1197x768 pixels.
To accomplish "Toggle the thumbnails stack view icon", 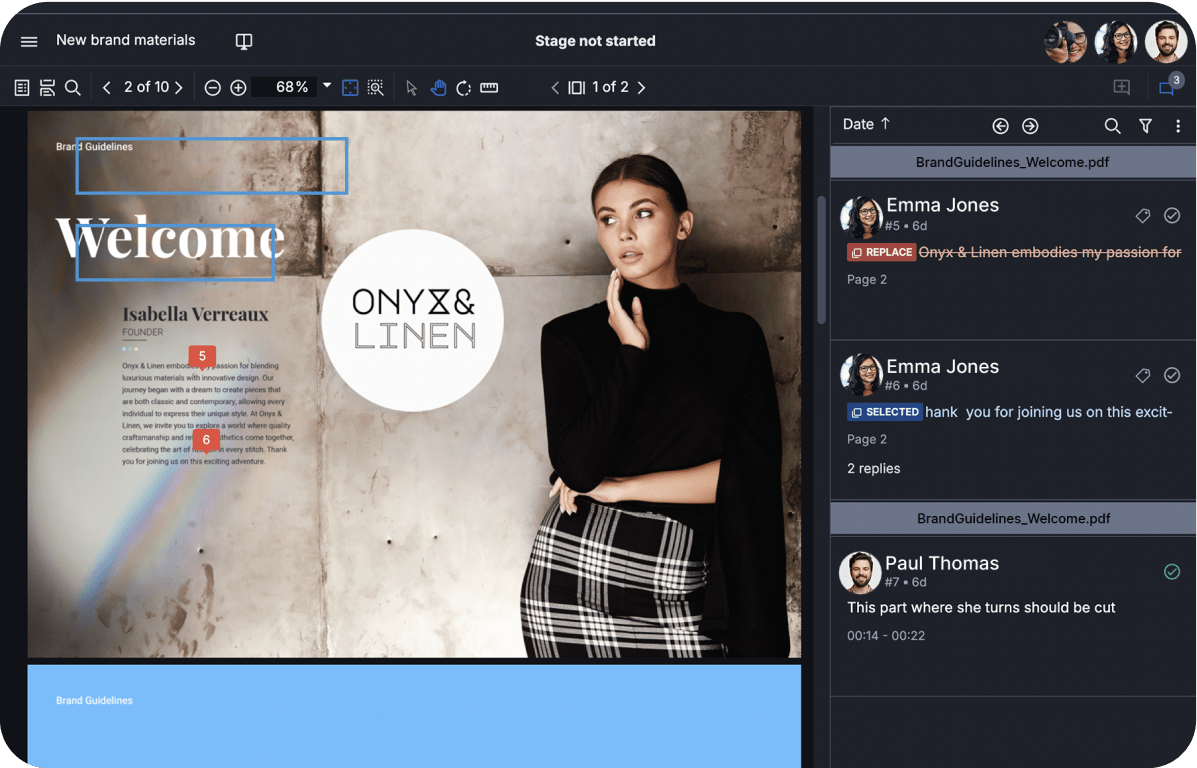I will [47, 88].
